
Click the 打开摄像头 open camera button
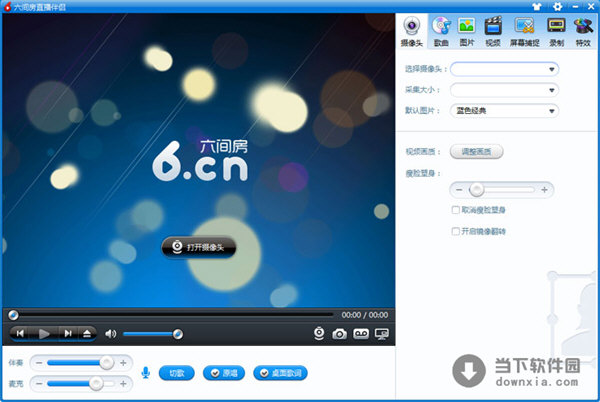pos(199,247)
